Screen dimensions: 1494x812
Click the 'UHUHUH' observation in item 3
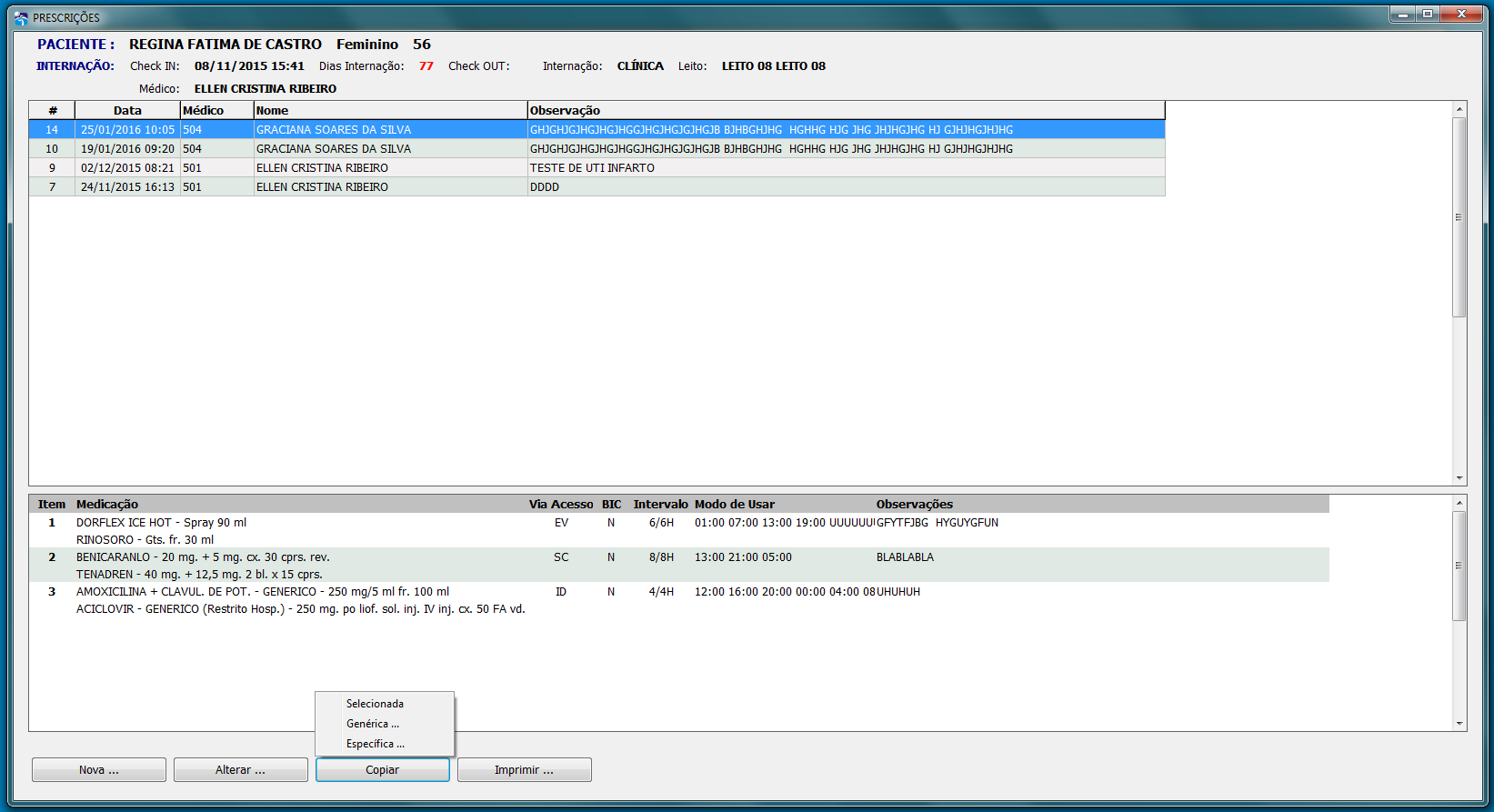pos(898,592)
